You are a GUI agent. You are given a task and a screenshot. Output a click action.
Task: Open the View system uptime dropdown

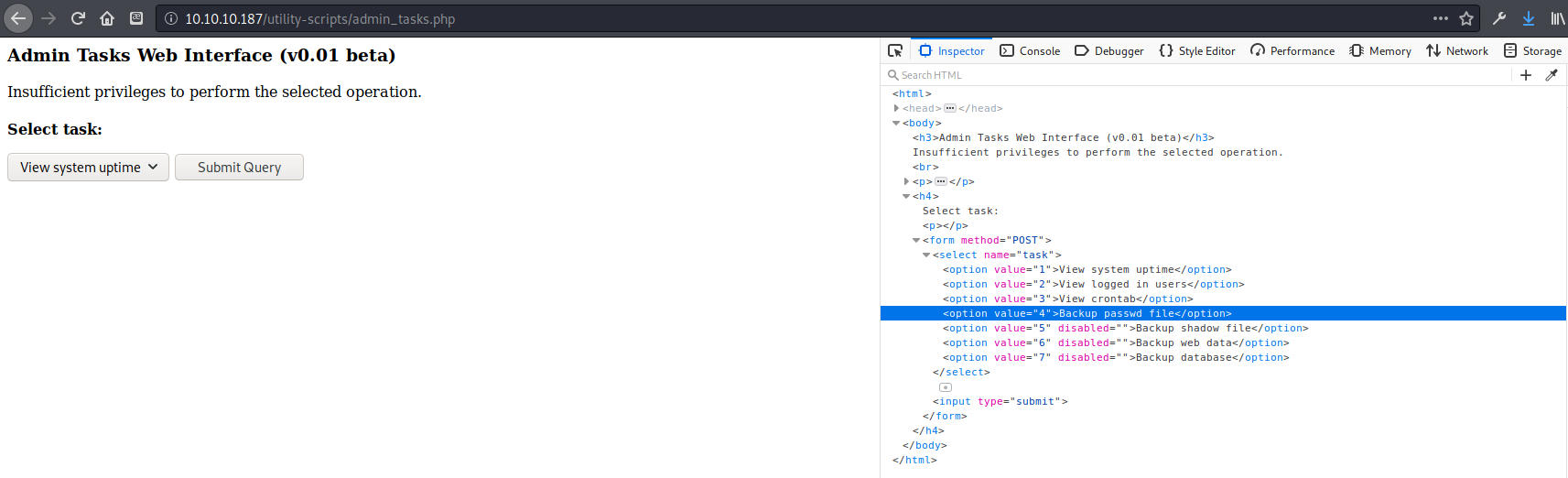pyautogui.click(x=88, y=168)
